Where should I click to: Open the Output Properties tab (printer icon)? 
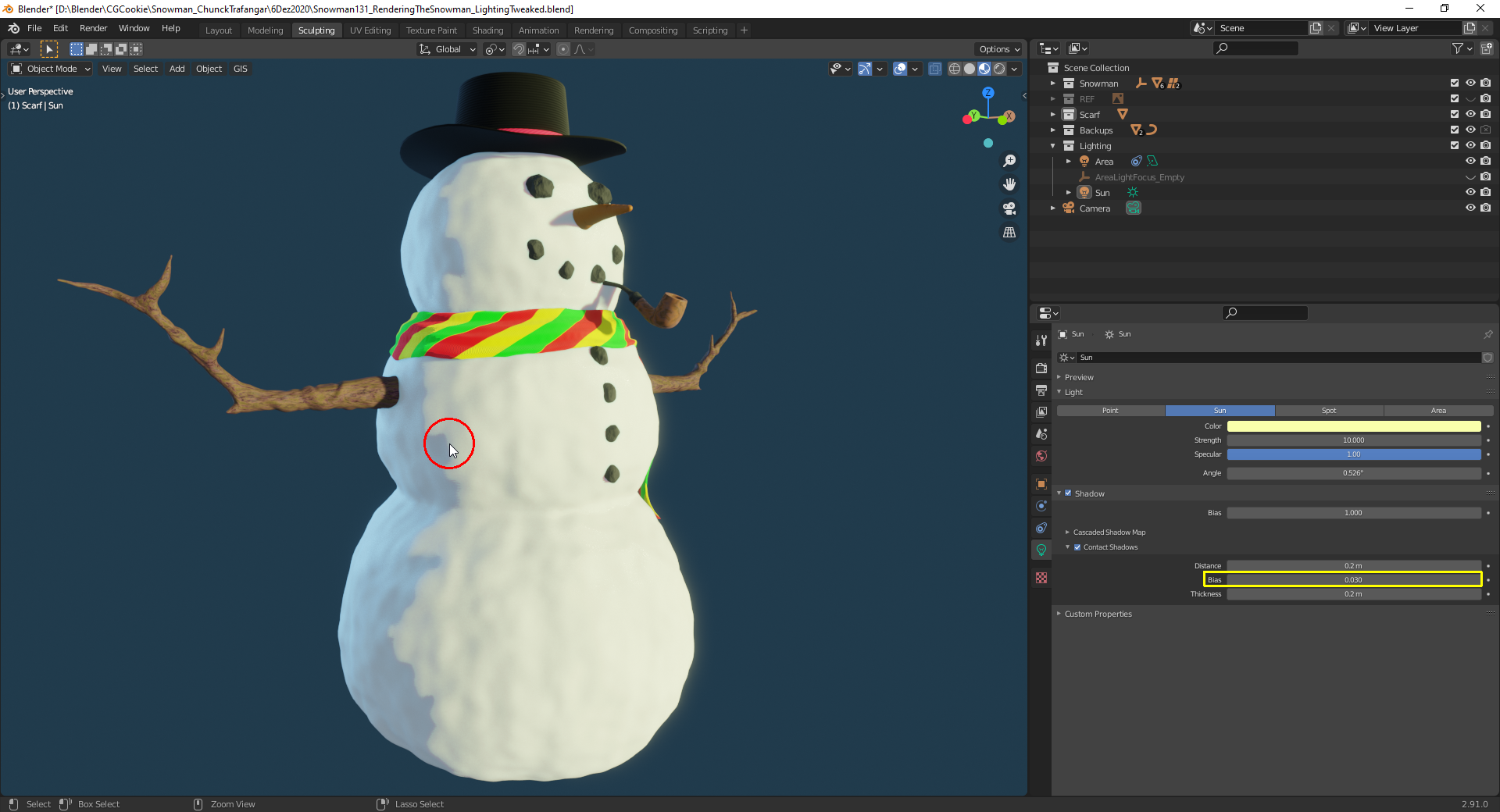tap(1041, 390)
